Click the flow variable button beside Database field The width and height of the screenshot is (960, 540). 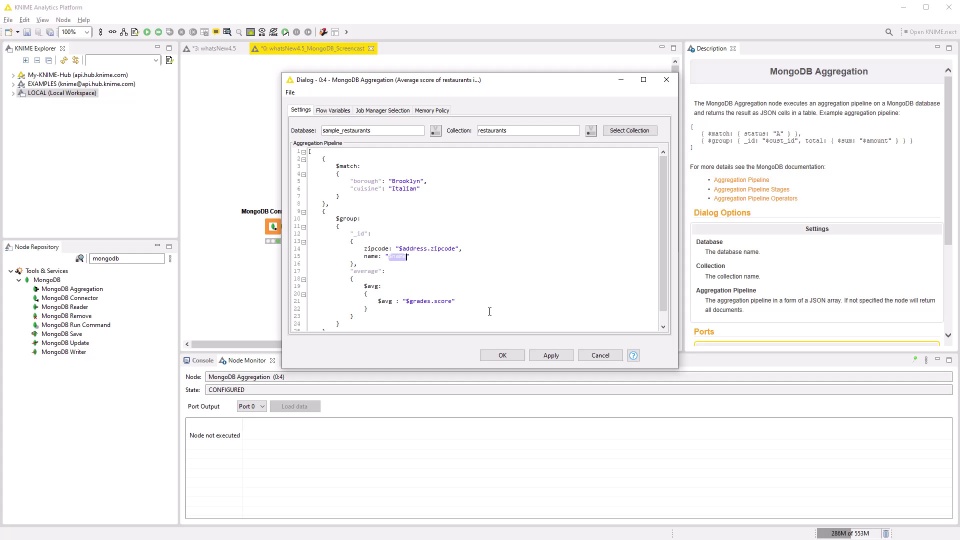pyautogui.click(x=435, y=130)
